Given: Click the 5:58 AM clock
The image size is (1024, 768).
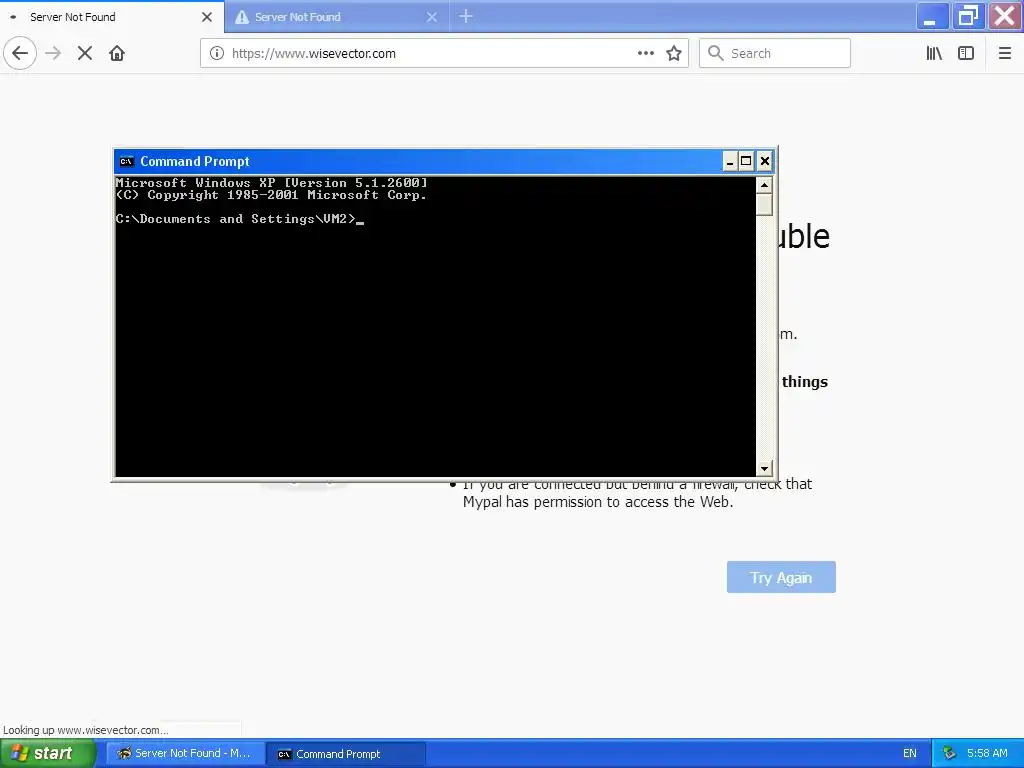Looking at the screenshot, I should [987, 754].
